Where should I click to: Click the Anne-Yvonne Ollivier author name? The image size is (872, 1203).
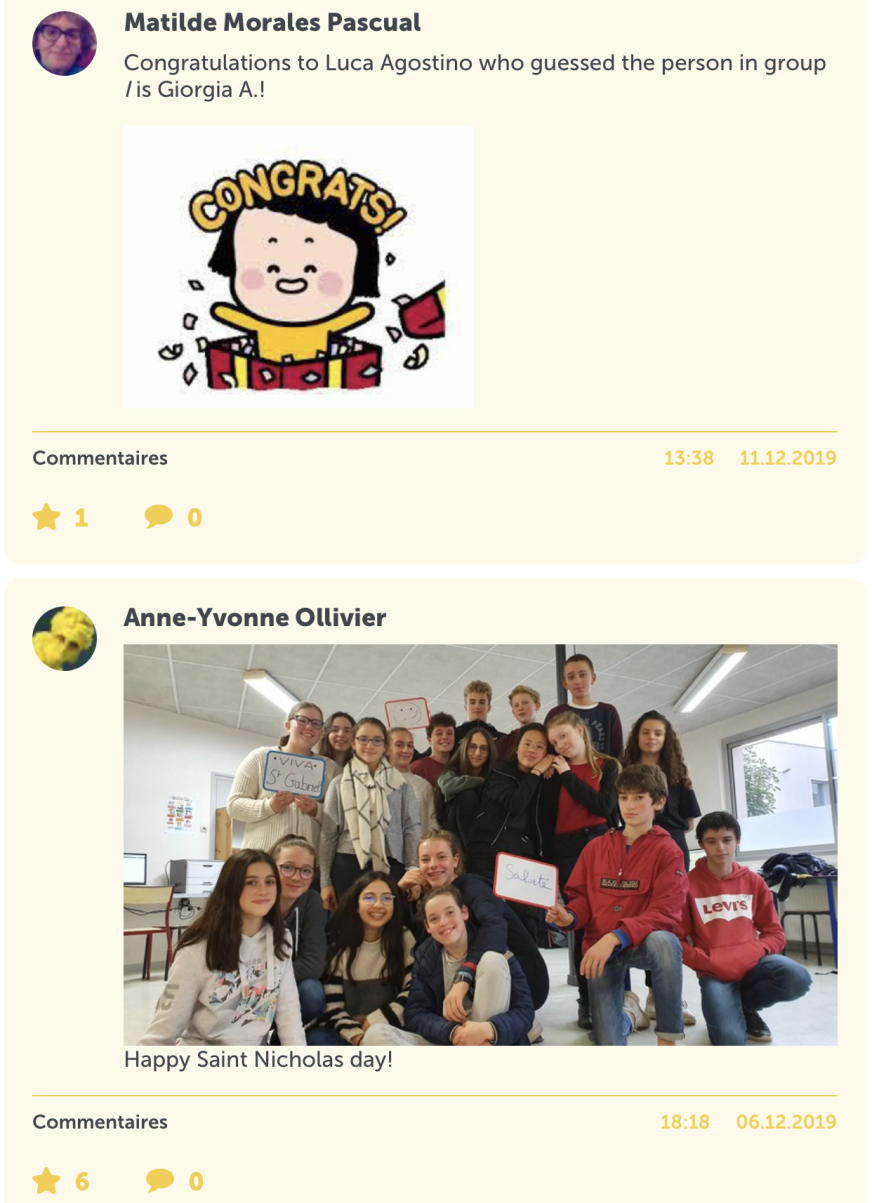255,617
